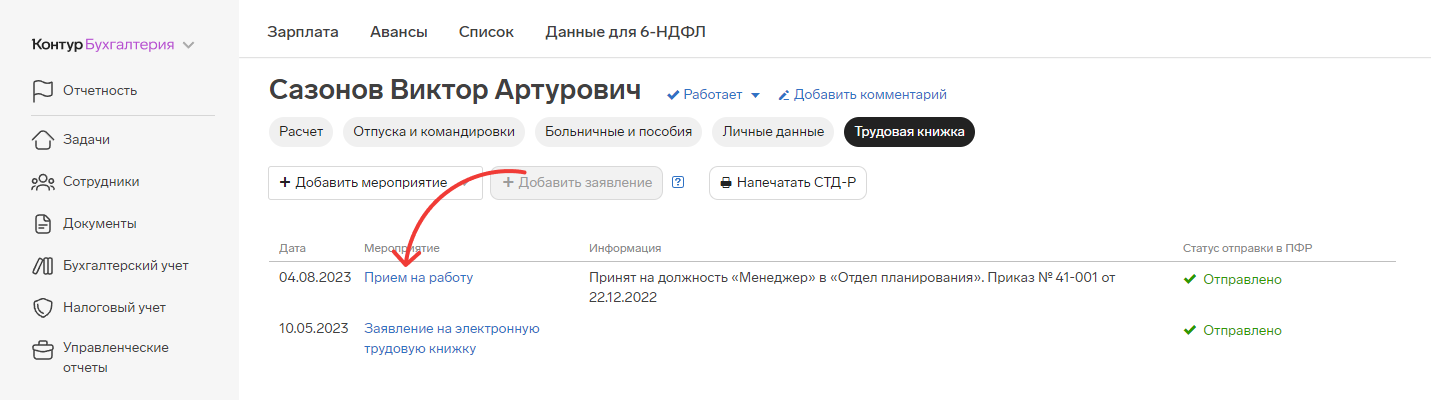Click the house icon for Задачи
Viewport: 1431px width, 400px height.
point(42,140)
